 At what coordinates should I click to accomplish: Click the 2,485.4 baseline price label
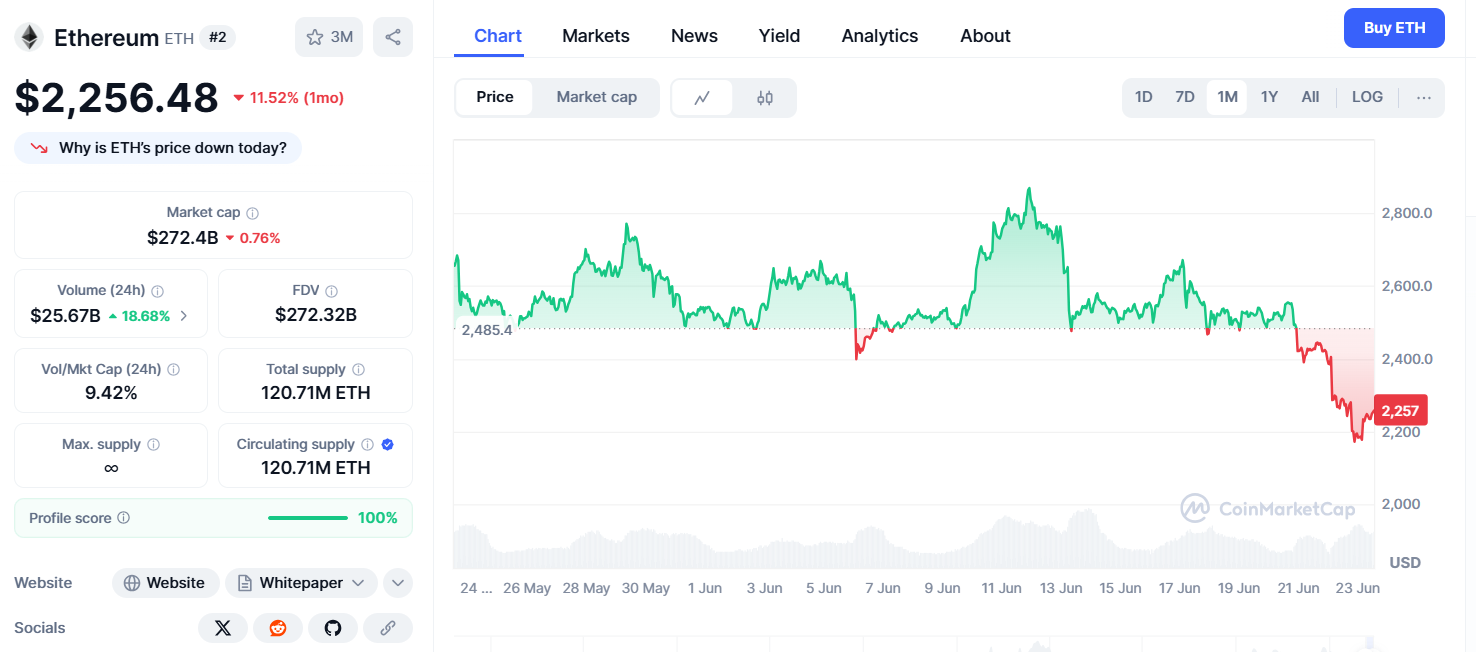(x=486, y=329)
